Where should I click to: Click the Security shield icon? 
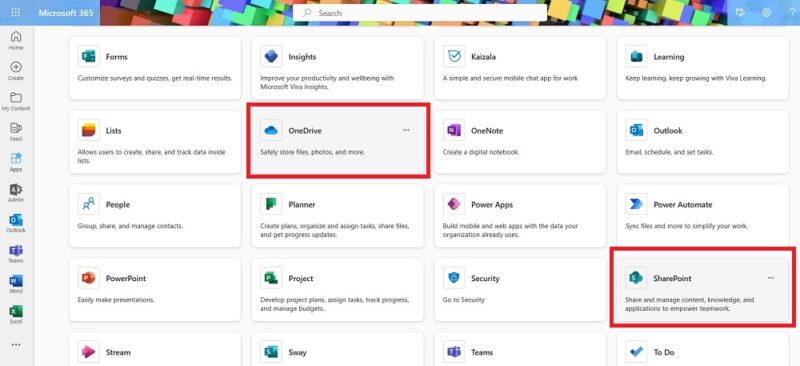tap(454, 278)
